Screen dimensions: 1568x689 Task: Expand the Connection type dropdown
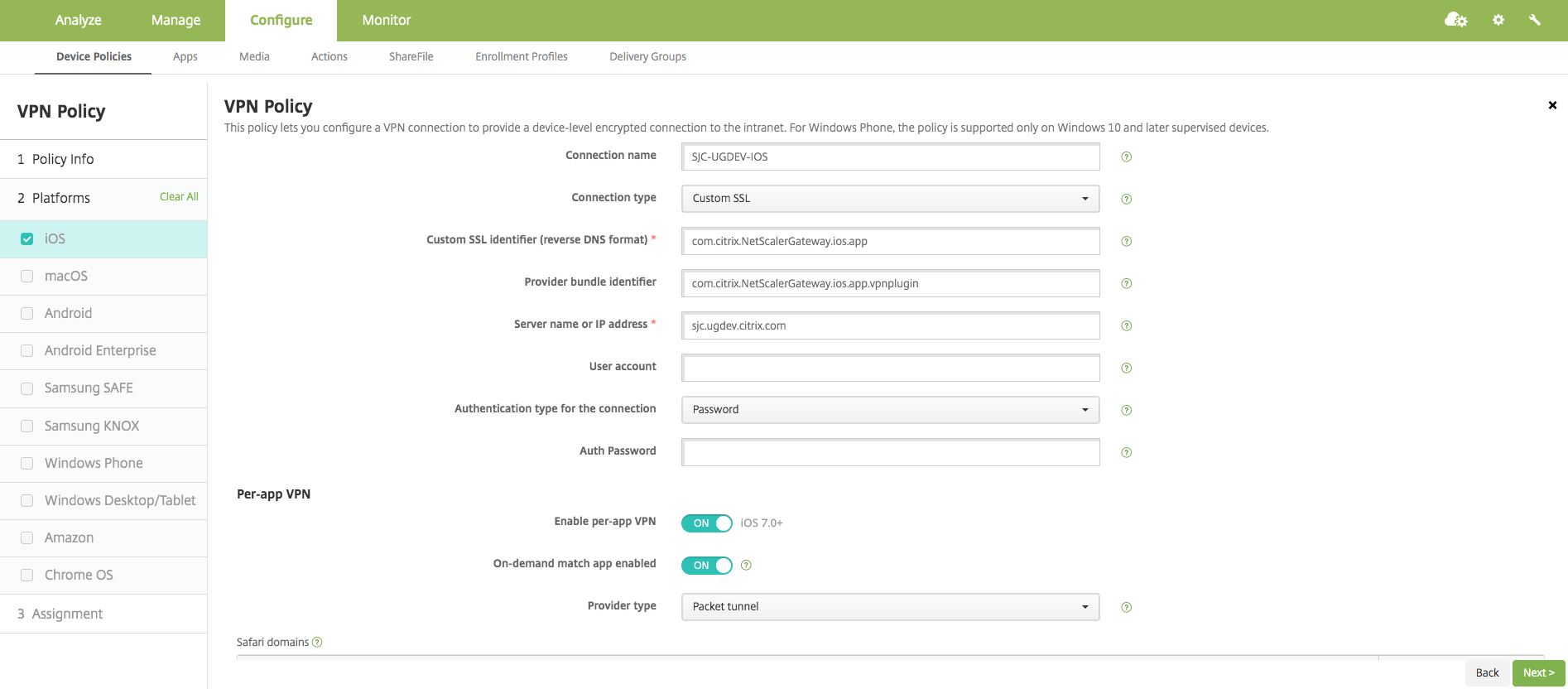tap(890, 199)
